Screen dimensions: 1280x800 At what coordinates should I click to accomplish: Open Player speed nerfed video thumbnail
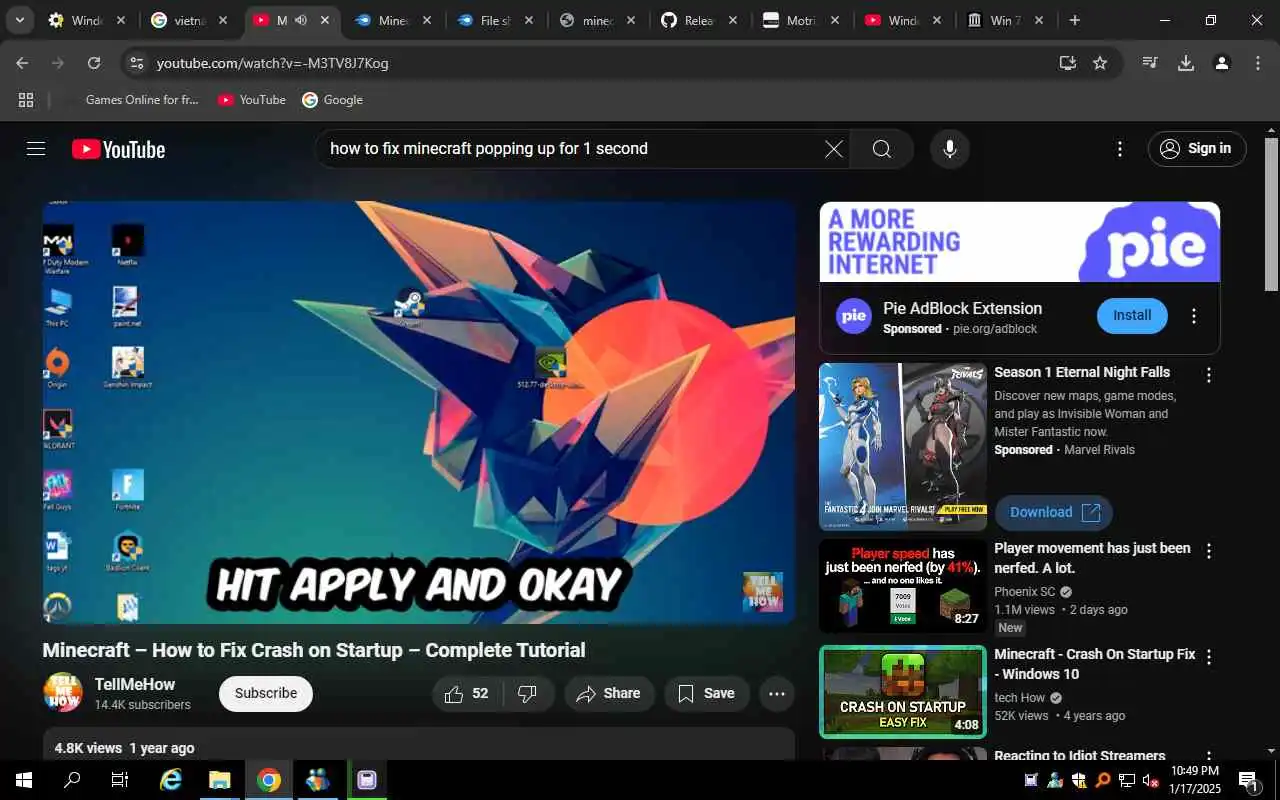pos(902,586)
